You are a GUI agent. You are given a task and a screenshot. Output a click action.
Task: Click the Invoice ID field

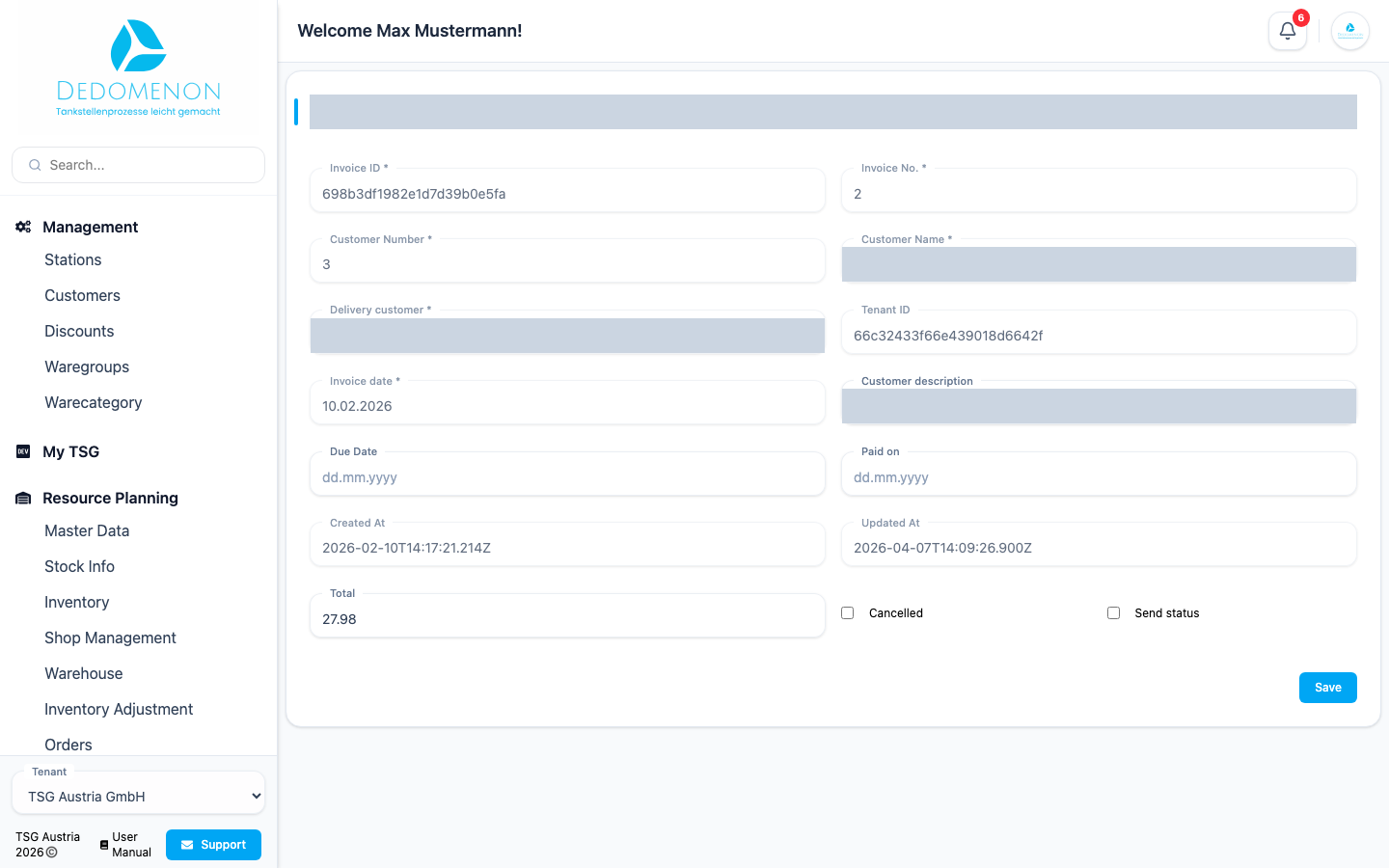coord(567,190)
